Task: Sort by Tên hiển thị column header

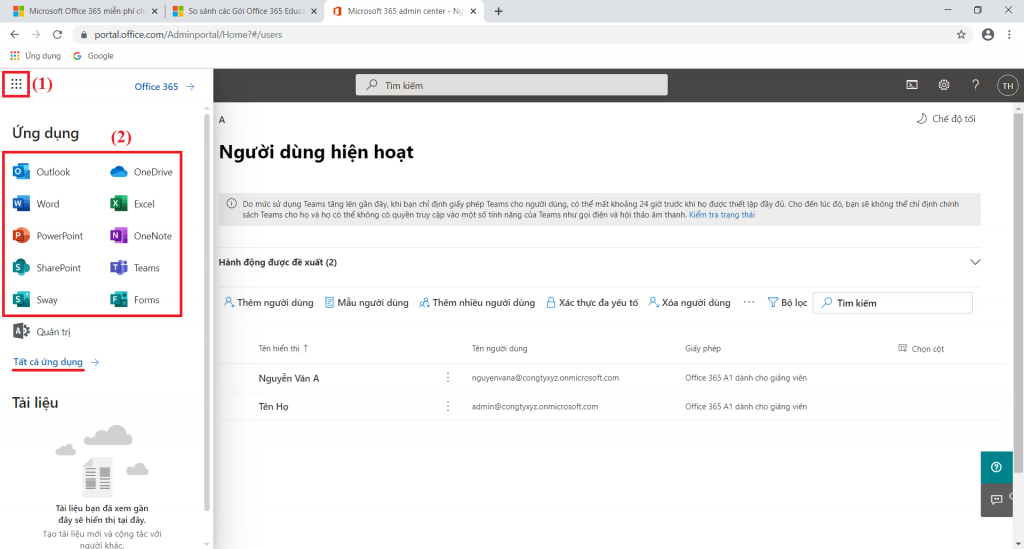Action: [283, 349]
